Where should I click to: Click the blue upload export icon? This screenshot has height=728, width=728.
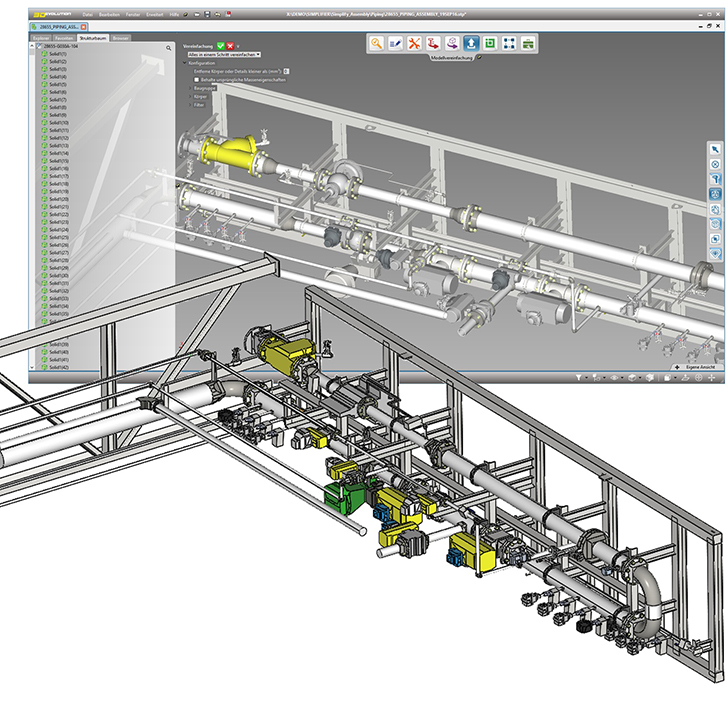471,43
